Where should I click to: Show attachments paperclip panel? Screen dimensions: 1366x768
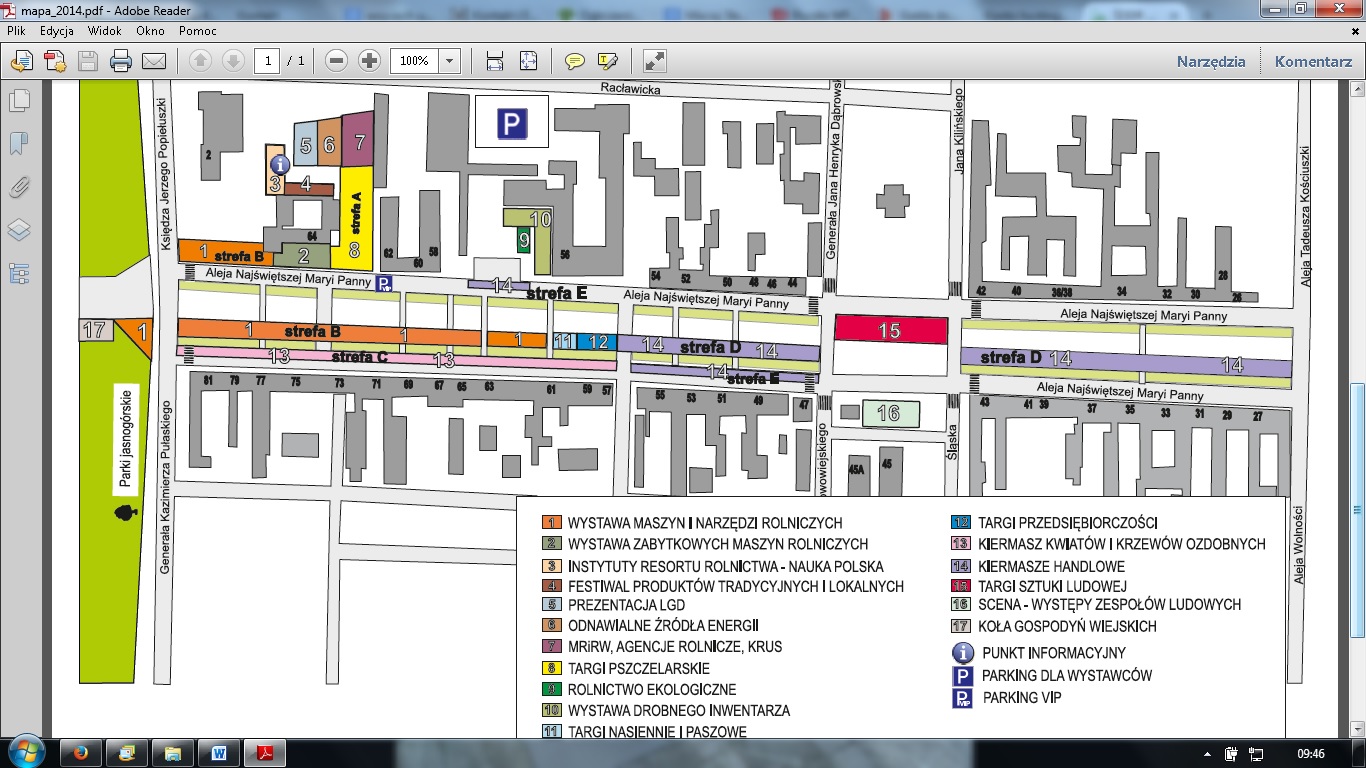coord(19,187)
